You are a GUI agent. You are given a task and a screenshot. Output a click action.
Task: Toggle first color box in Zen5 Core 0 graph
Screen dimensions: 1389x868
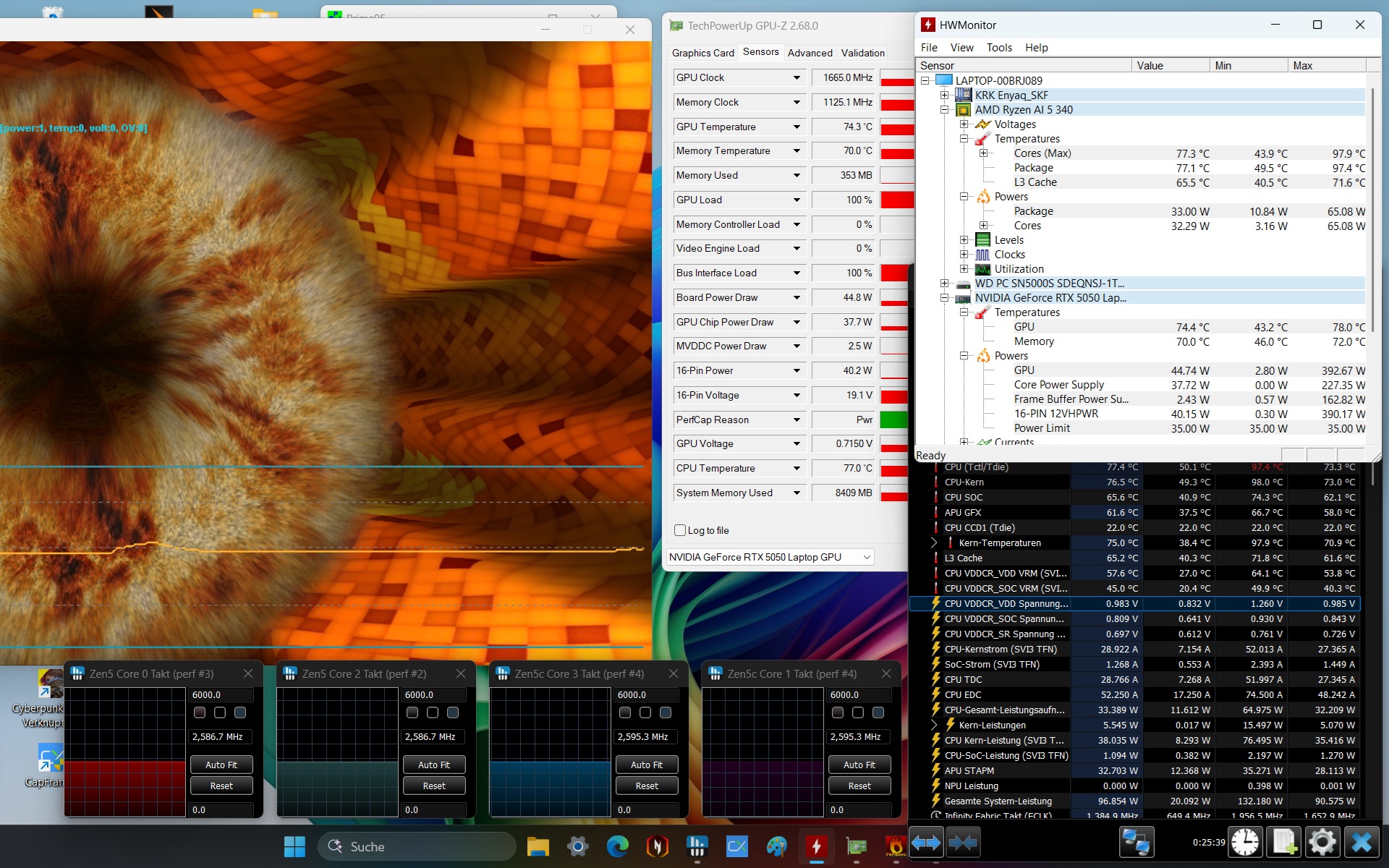(x=200, y=712)
